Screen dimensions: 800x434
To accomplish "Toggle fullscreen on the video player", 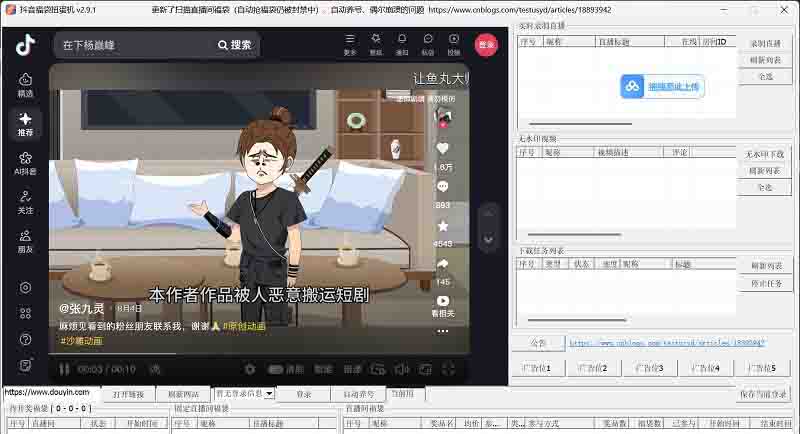I will (448, 369).
